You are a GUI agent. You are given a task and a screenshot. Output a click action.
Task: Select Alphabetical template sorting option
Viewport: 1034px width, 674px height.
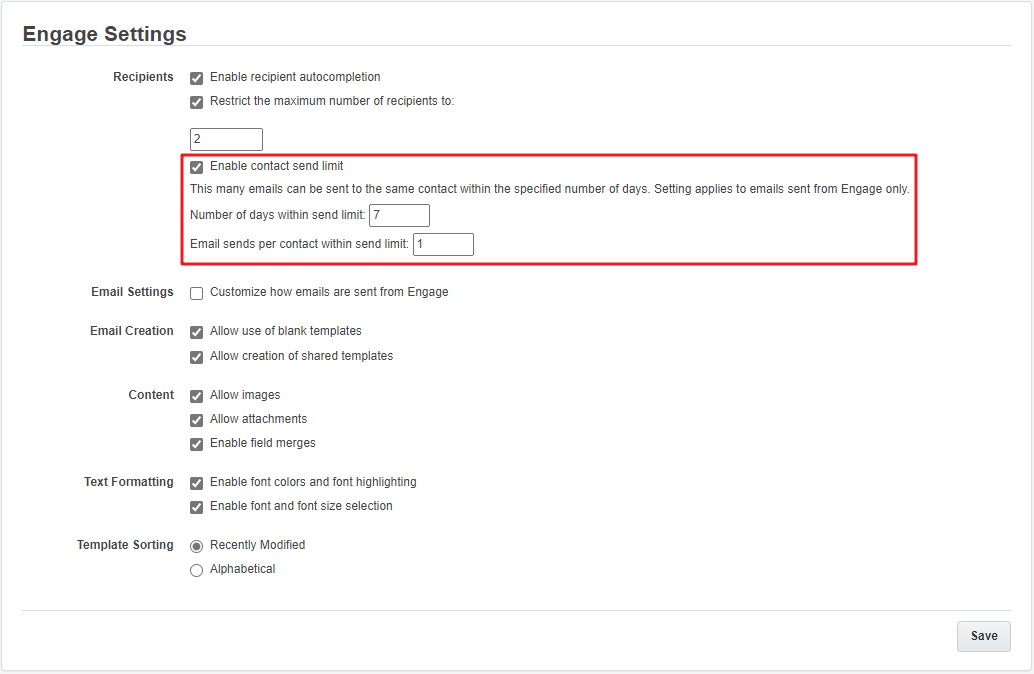coord(197,570)
